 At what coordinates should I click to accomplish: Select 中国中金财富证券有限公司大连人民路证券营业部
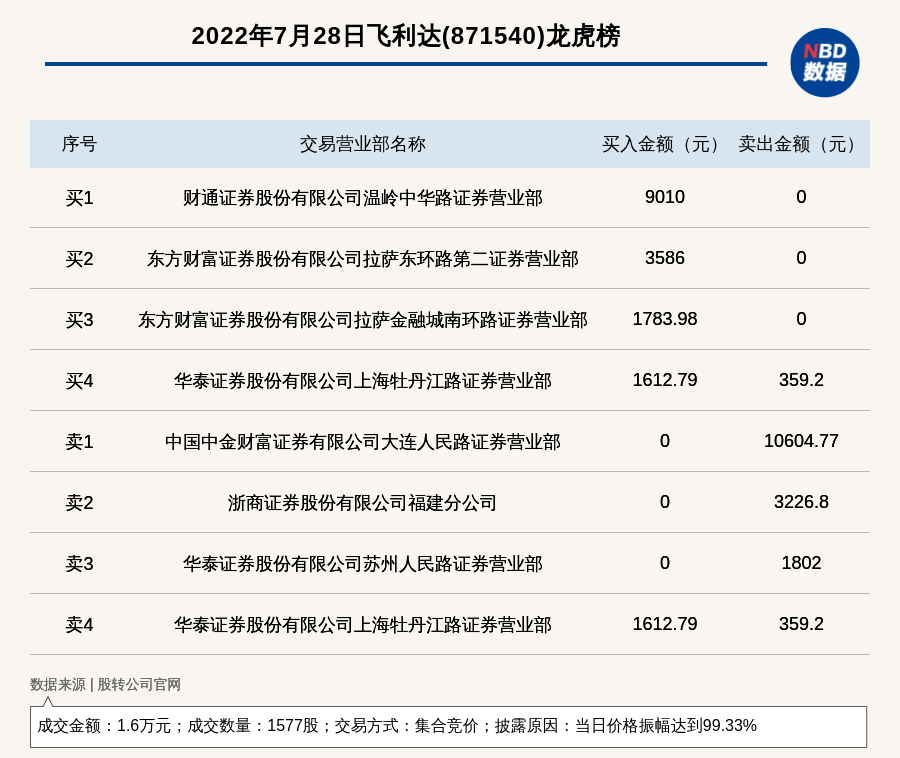363,442
